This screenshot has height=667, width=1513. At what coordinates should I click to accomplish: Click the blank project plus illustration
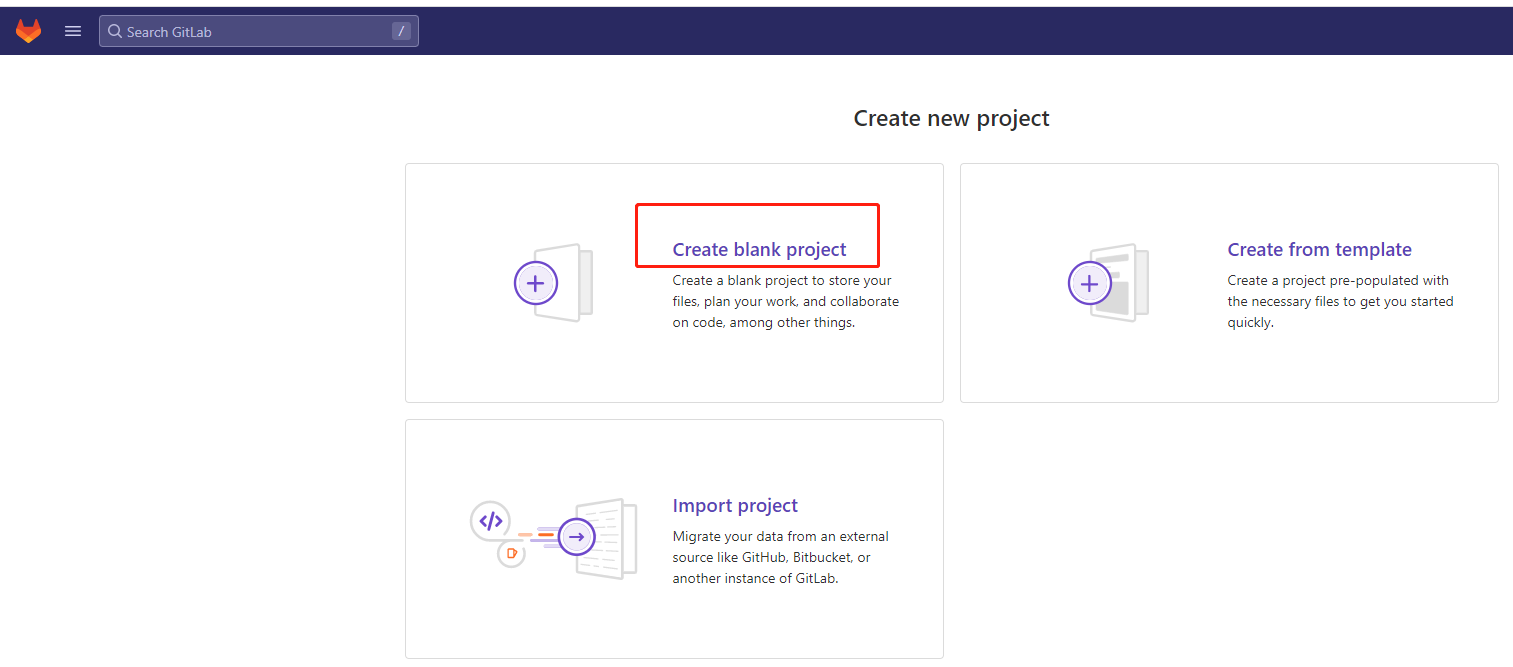point(536,283)
